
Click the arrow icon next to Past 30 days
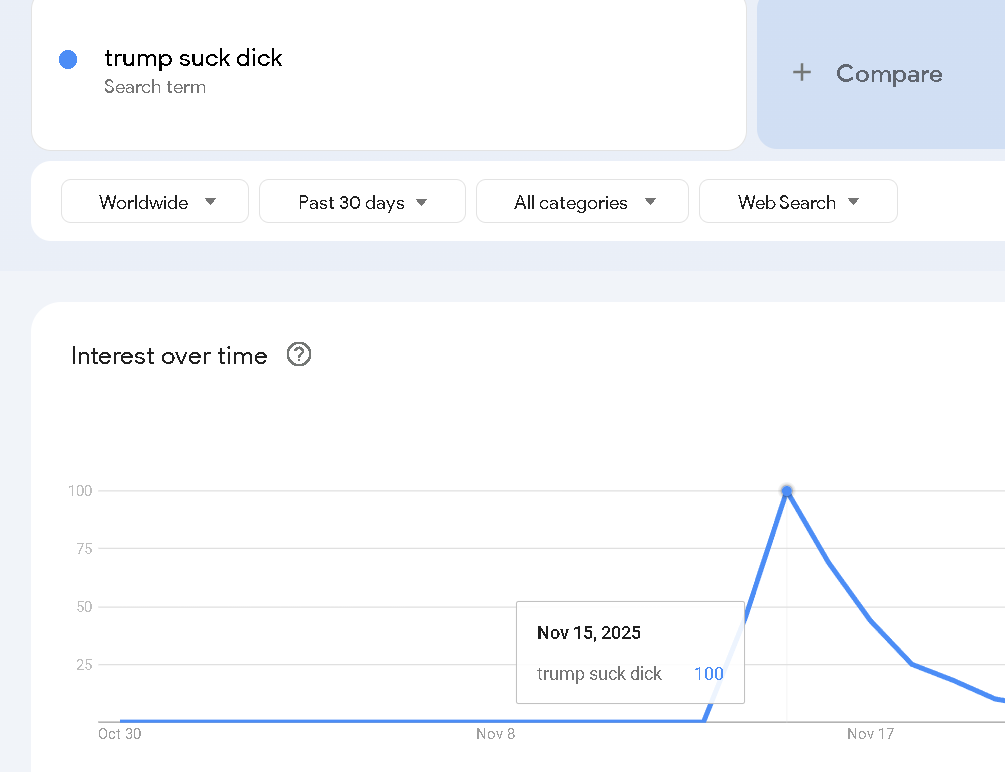422,202
